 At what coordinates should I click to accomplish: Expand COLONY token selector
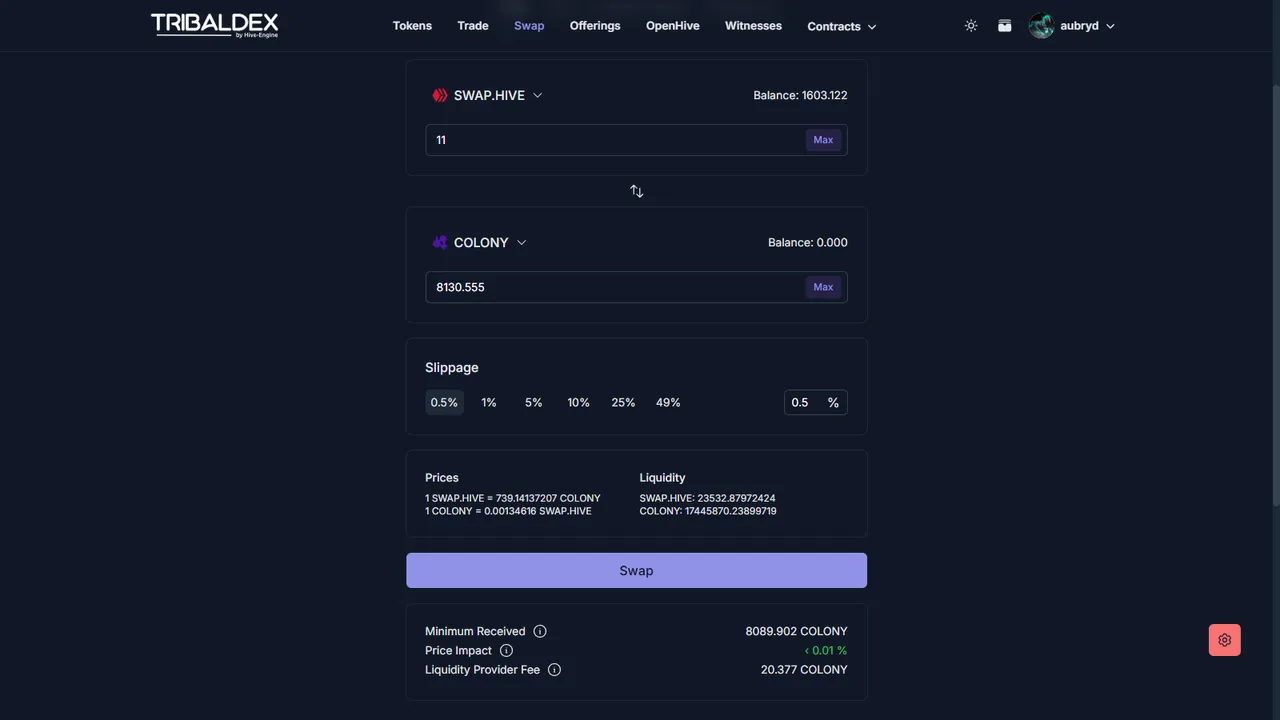479,242
